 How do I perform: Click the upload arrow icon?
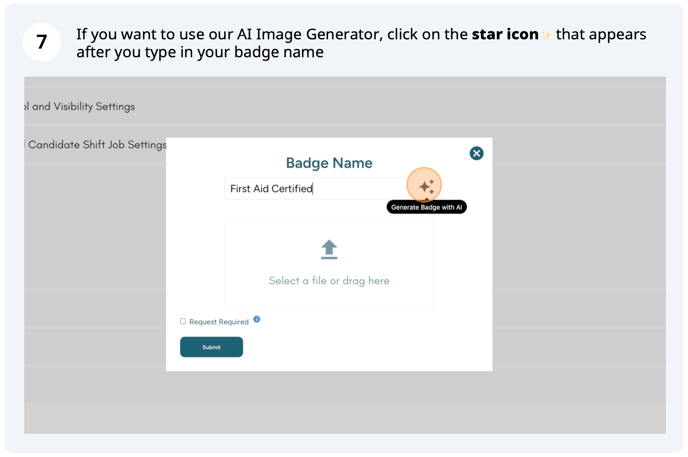(x=329, y=249)
